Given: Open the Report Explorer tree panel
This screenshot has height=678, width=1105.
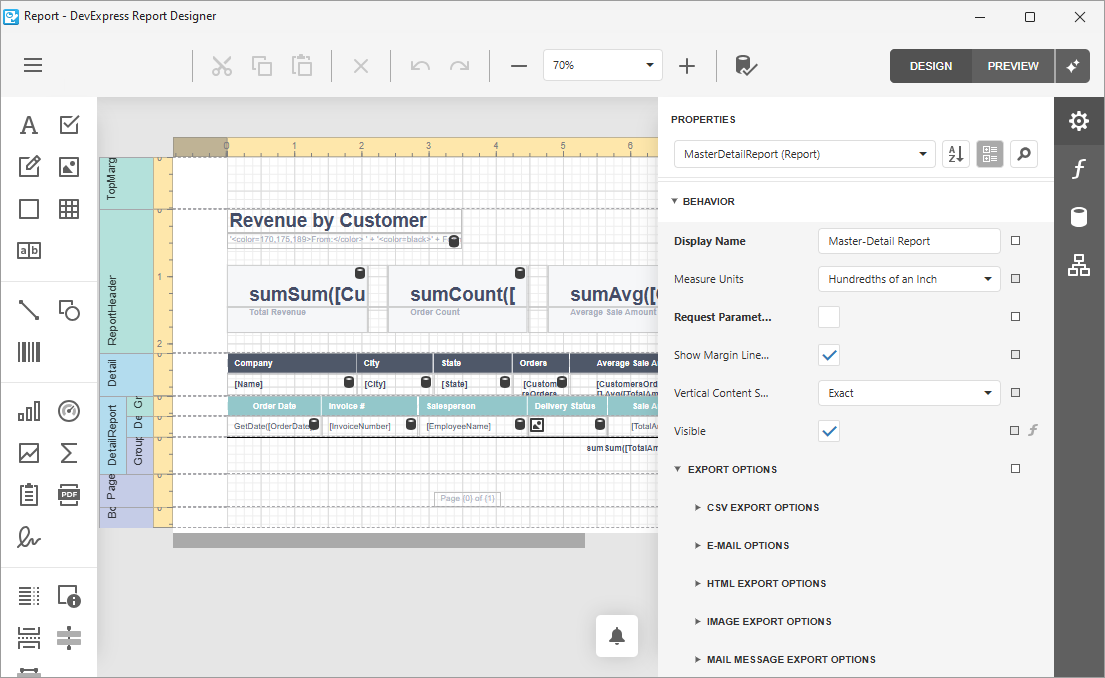Looking at the screenshot, I should (x=1079, y=265).
